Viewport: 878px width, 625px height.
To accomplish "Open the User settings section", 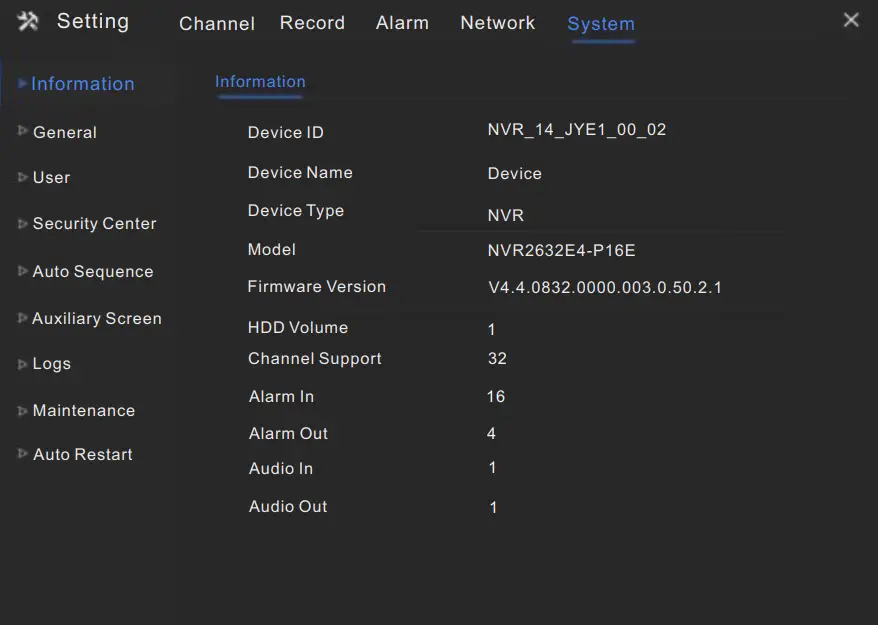I will click(x=51, y=178).
